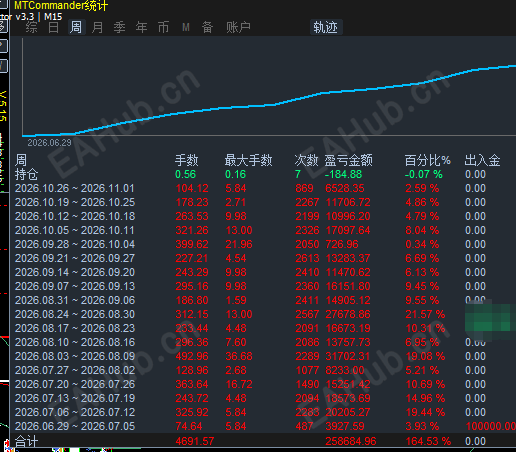
Task: Open the 年 yearly statistics tab
Action: click(x=141, y=27)
